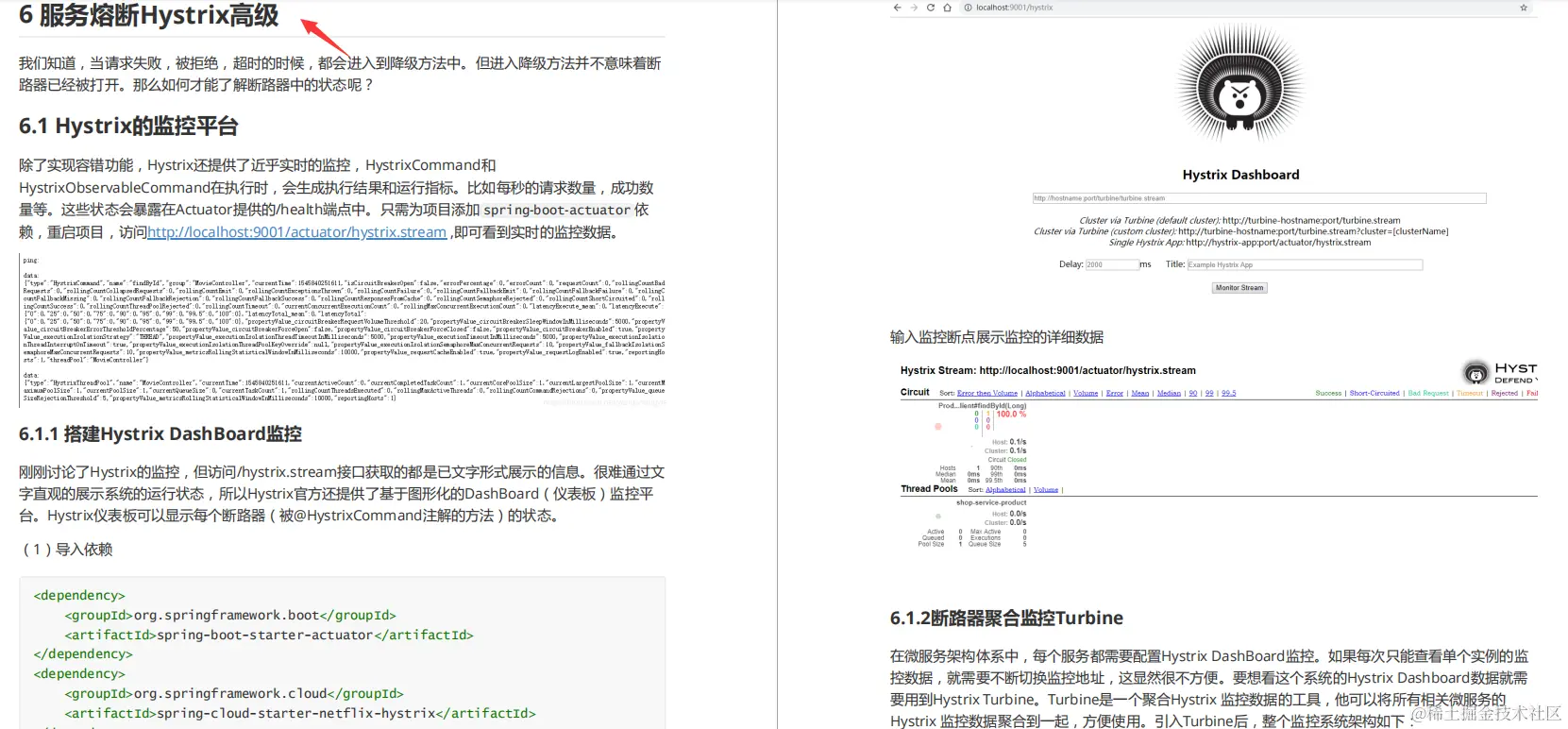Click Single Hystrix App example URL text
1568x729 pixels.
[1239, 243]
